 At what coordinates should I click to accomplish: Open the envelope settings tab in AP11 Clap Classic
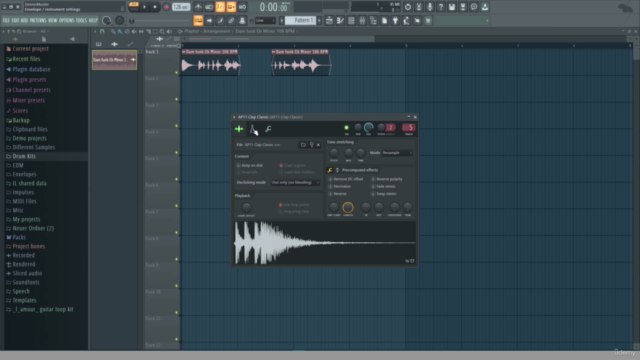(253, 129)
